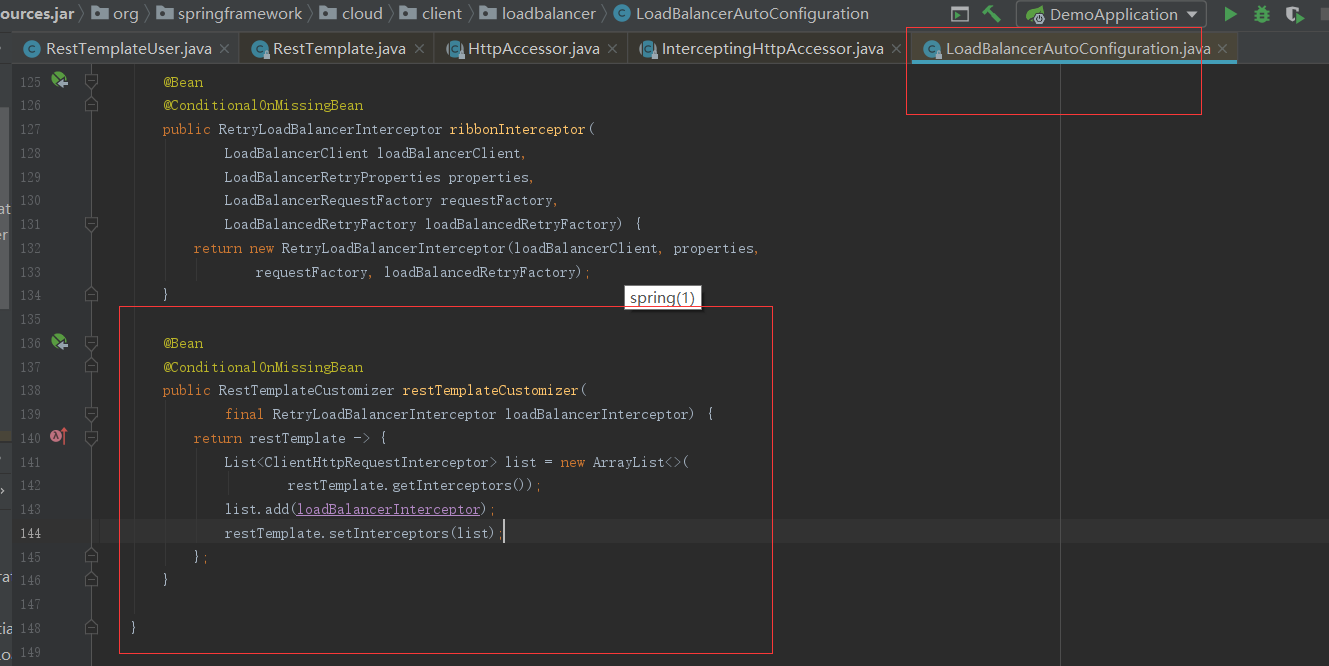Click '@ConditionalOnMissingBean' annotation on line 137
The height and width of the screenshot is (666, 1329).
point(263,367)
